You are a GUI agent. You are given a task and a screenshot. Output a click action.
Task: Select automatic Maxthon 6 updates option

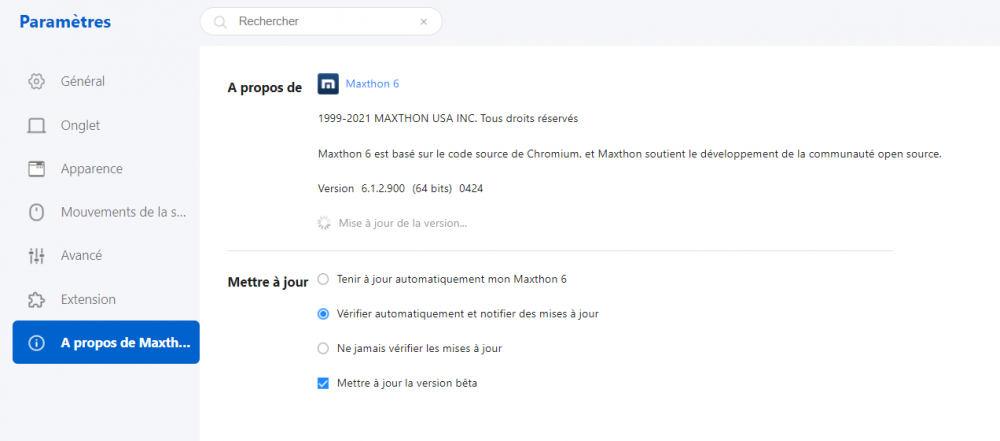point(323,278)
